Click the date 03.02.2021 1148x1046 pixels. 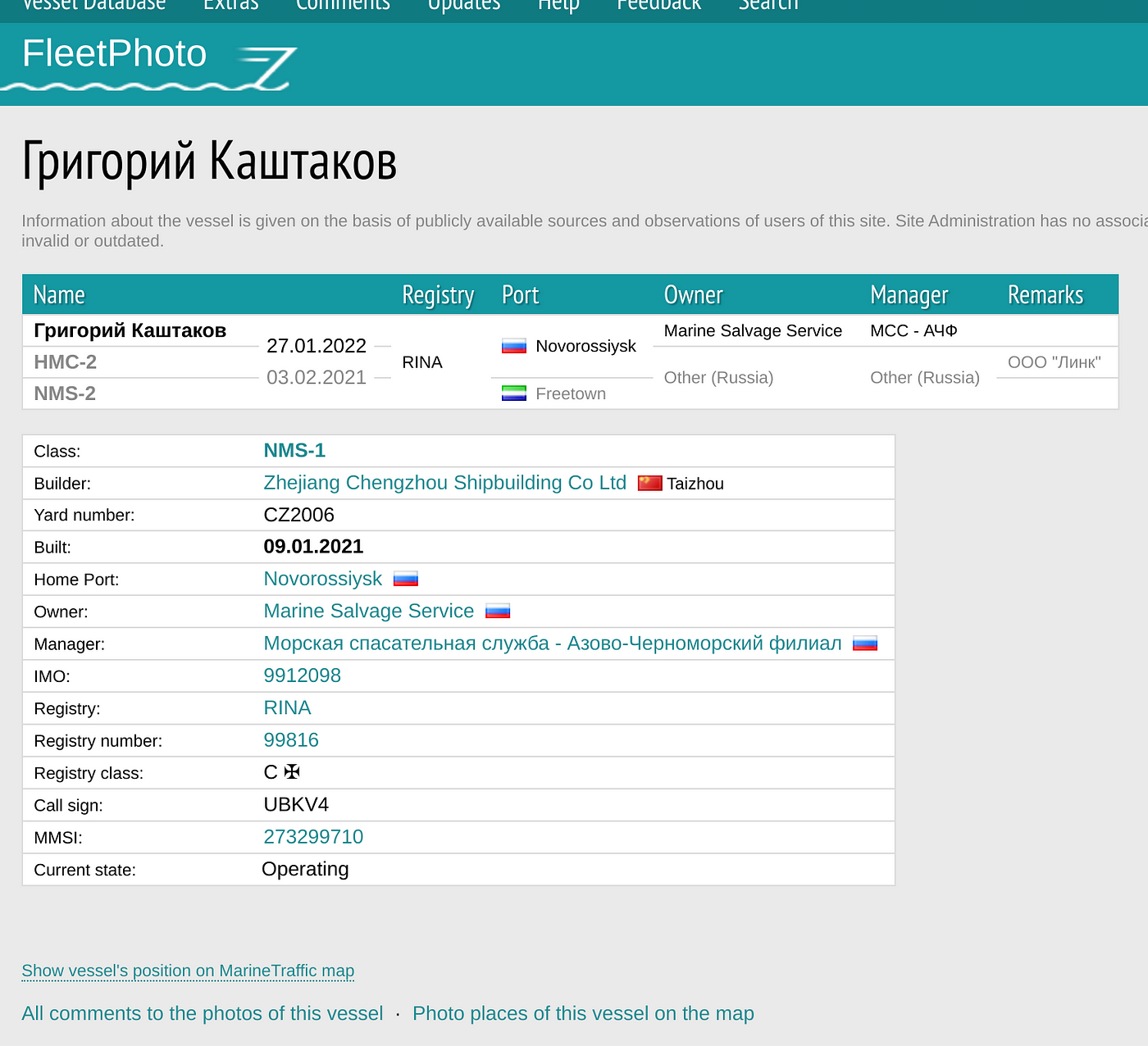[317, 378]
